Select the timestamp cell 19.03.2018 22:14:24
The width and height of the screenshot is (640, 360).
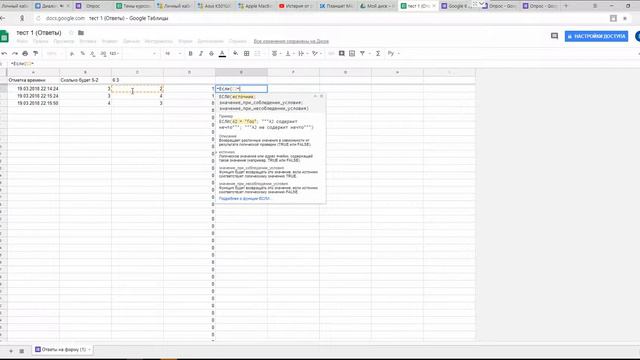tap(33, 89)
